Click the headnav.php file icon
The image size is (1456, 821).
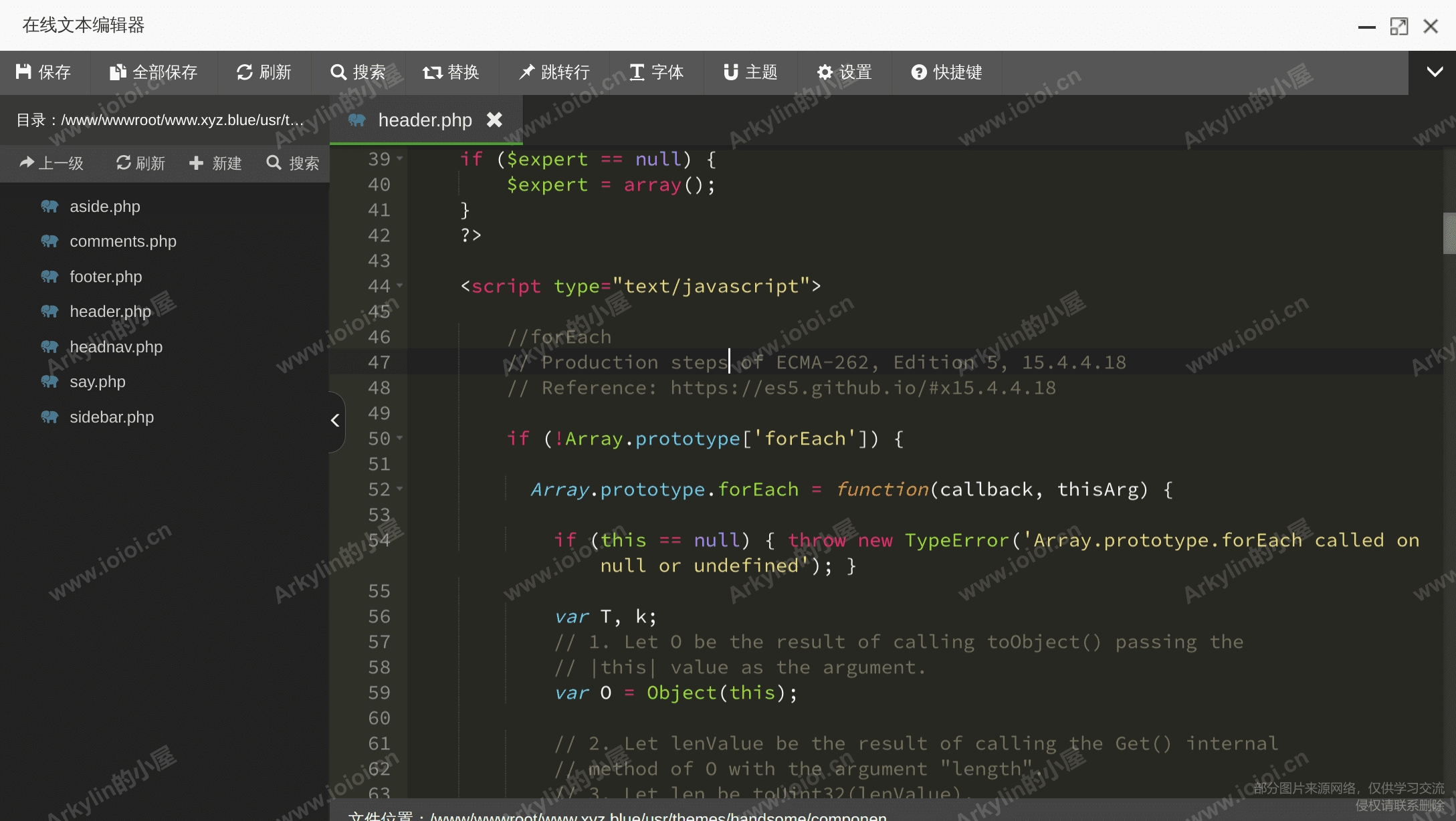[x=49, y=347]
